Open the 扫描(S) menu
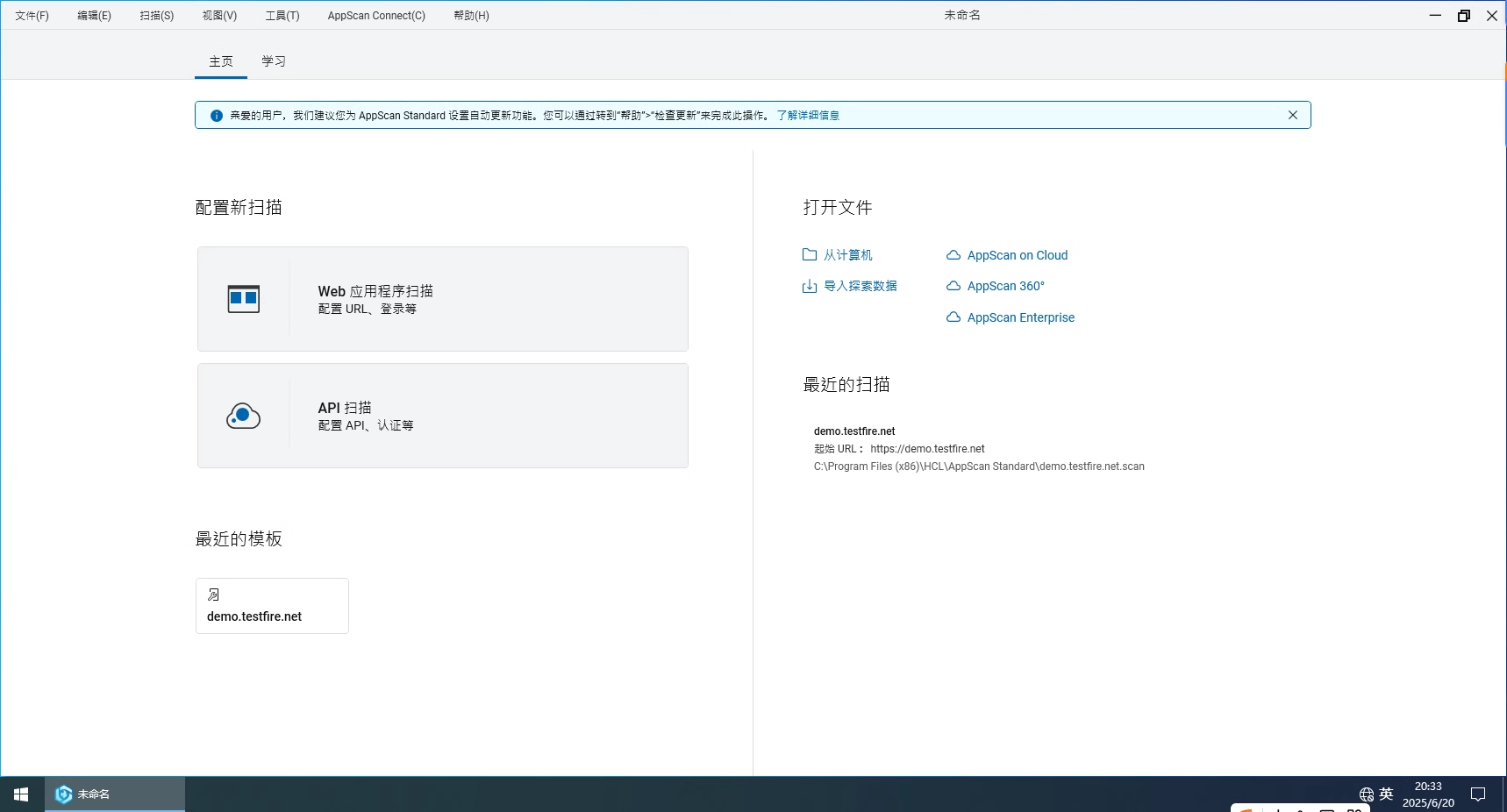 [157, 16]
